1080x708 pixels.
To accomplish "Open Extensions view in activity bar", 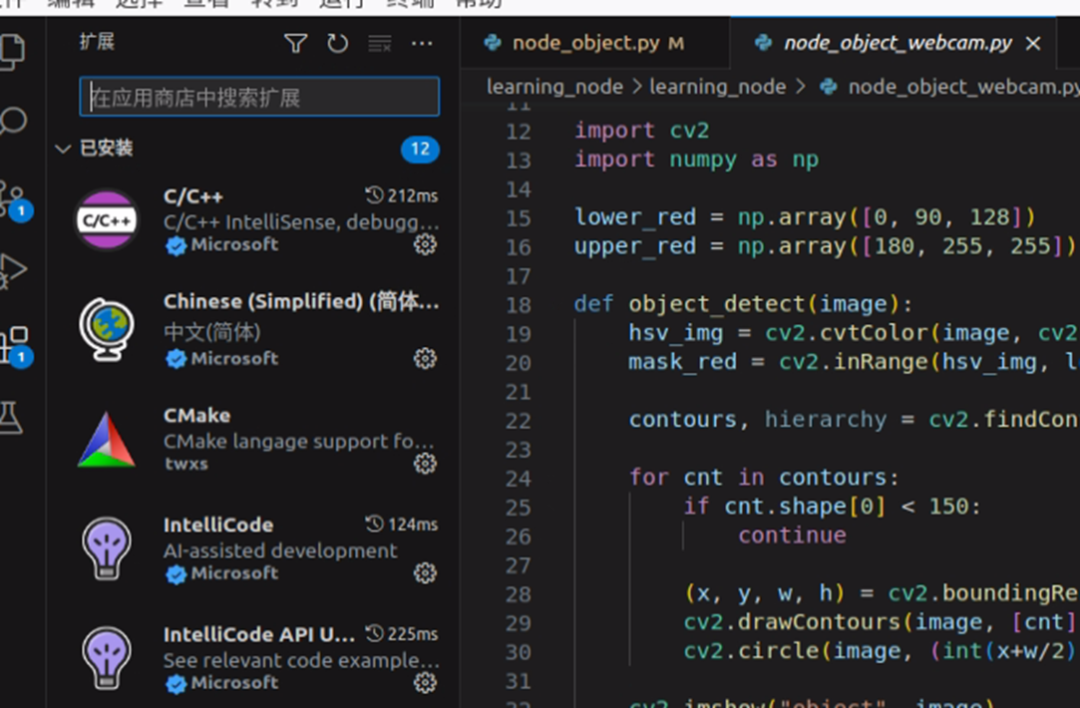I will click(15, 344).
